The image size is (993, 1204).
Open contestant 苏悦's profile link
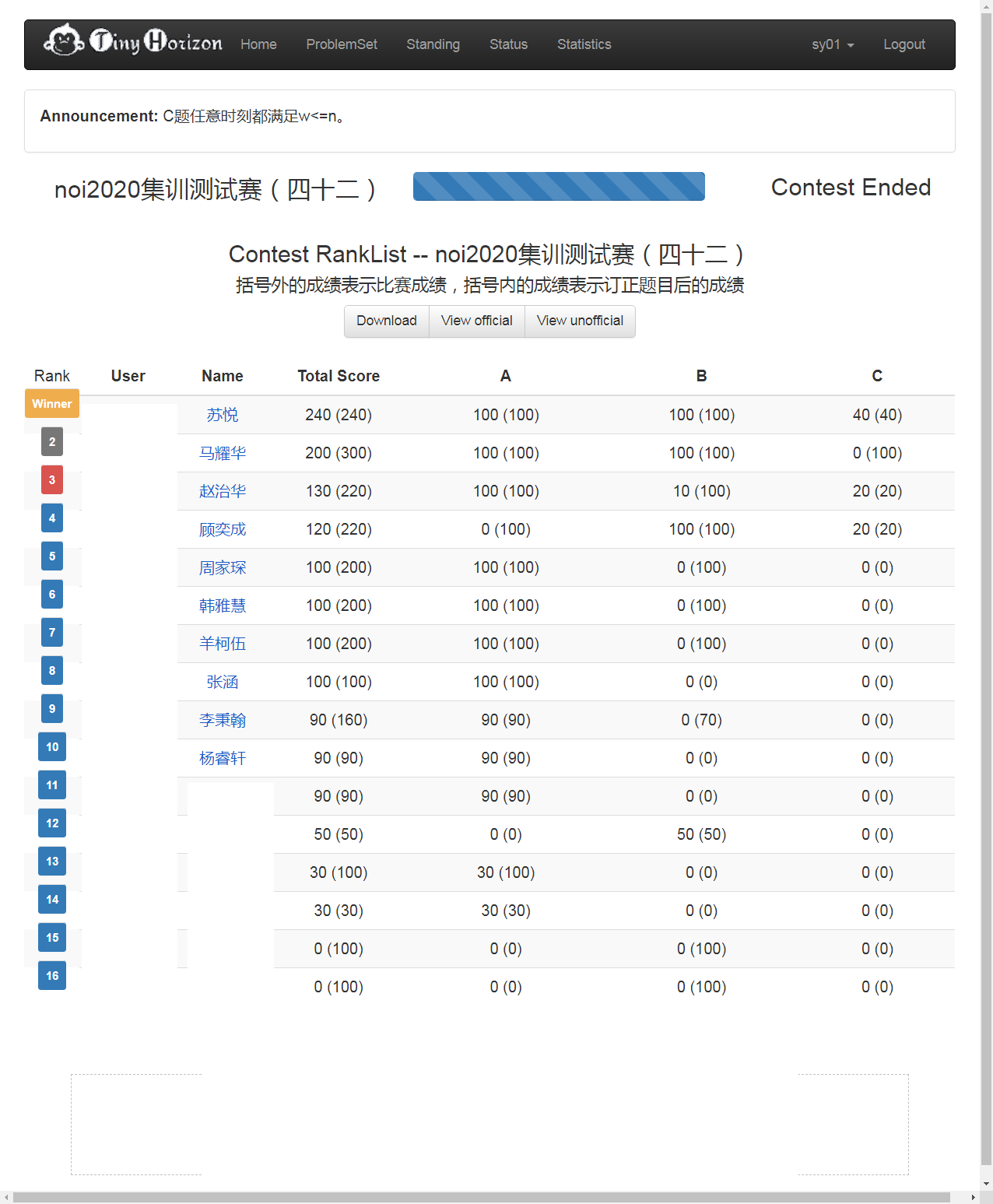pyautogui.click(x=222, y=415)
